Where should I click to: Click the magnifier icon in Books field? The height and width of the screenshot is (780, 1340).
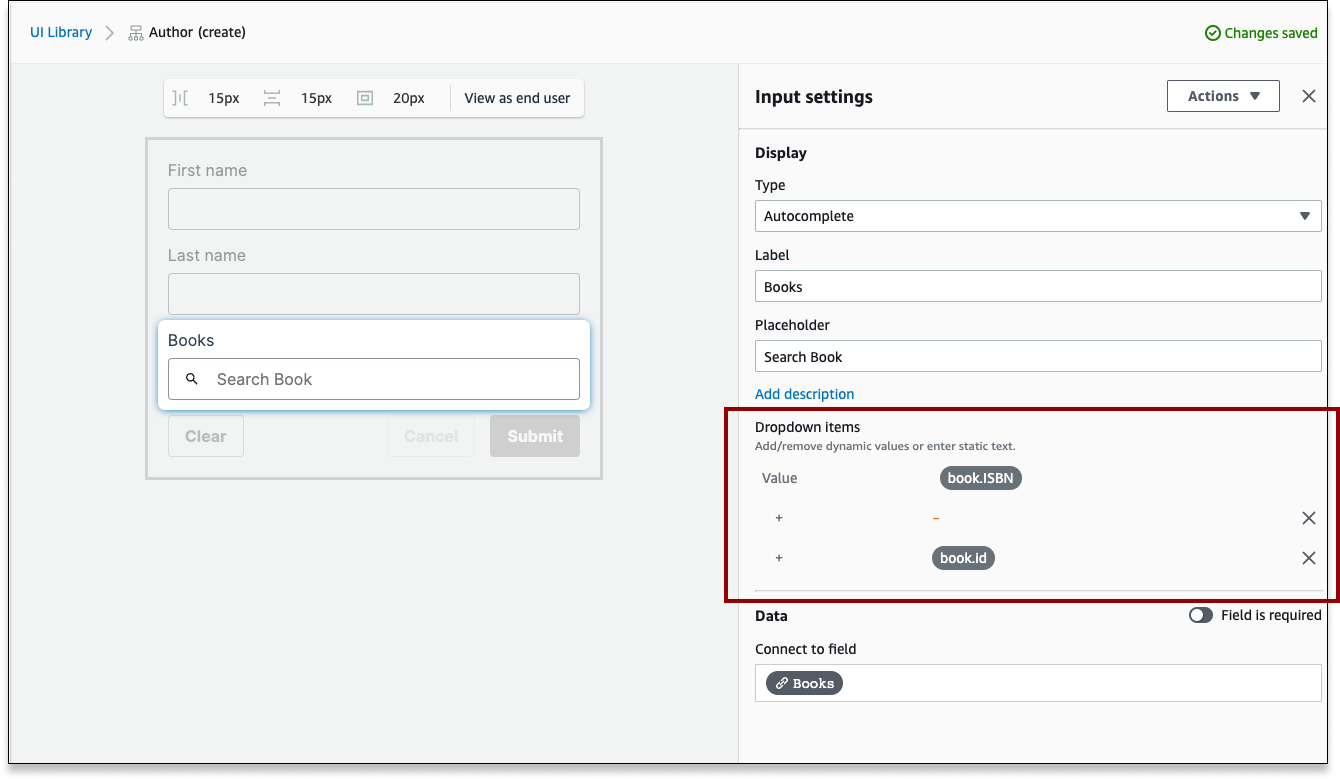coord(192,379)
